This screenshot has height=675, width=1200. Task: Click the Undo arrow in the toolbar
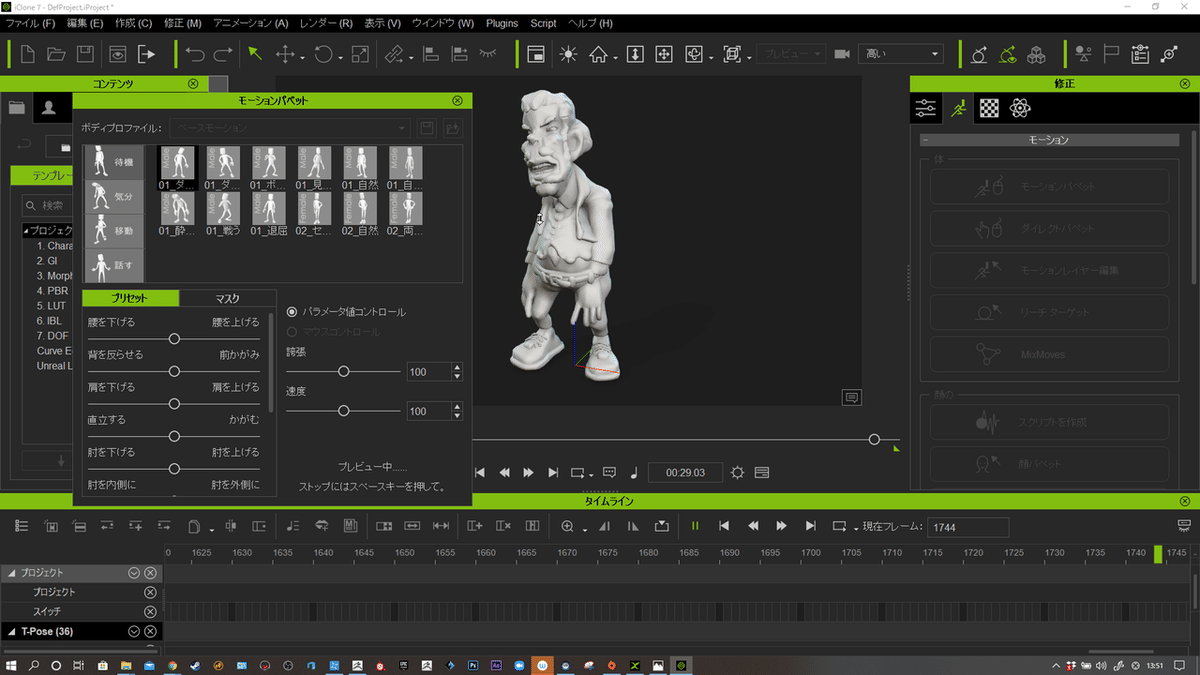coord(196,54)
